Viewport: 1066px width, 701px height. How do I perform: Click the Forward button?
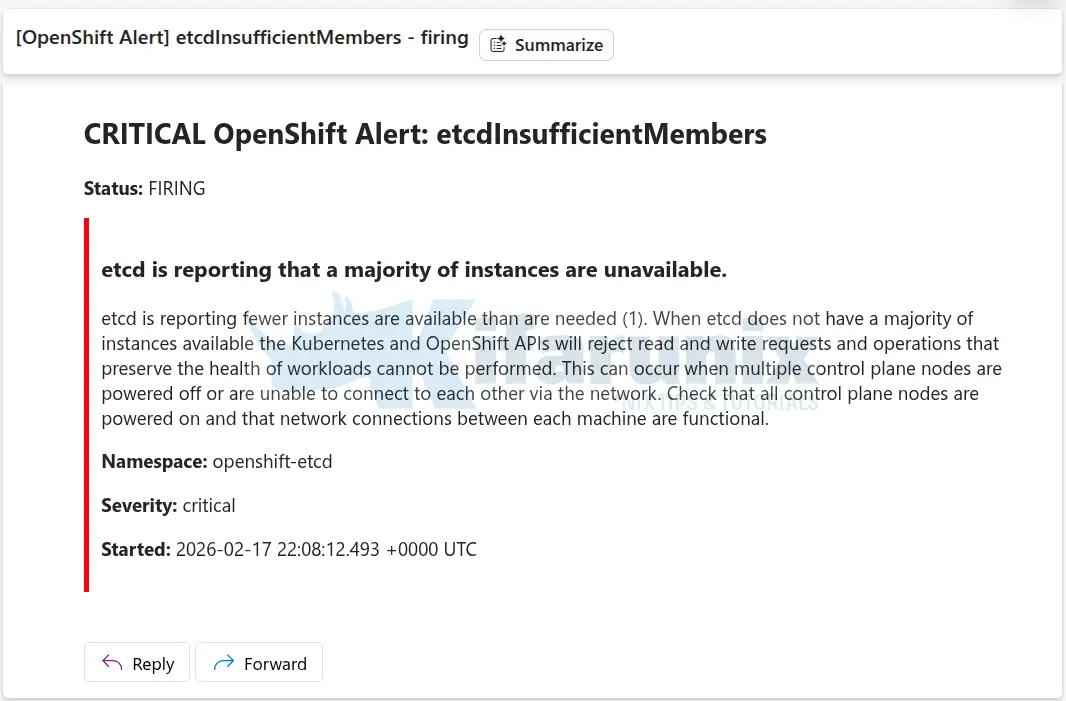259,662
